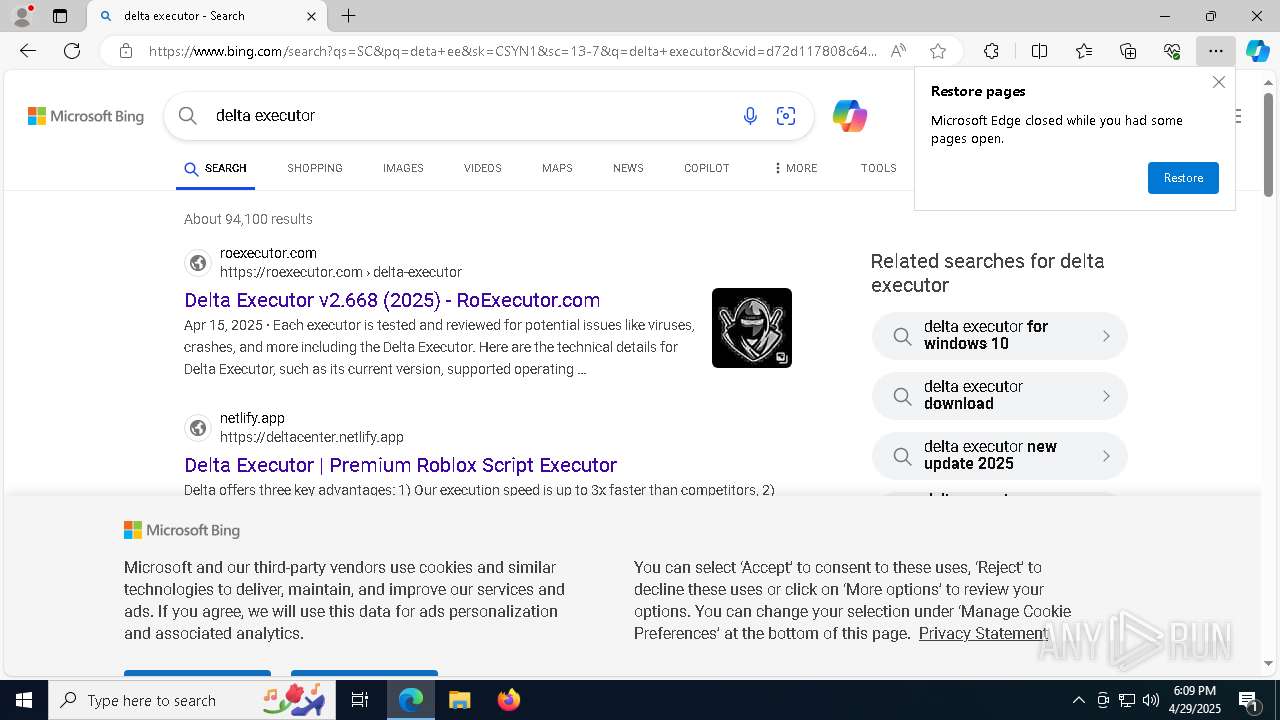The width and height of the screenshot is (1280, 720).
Task: Open Task View in taskbar
Action: [x=360, y=700]
